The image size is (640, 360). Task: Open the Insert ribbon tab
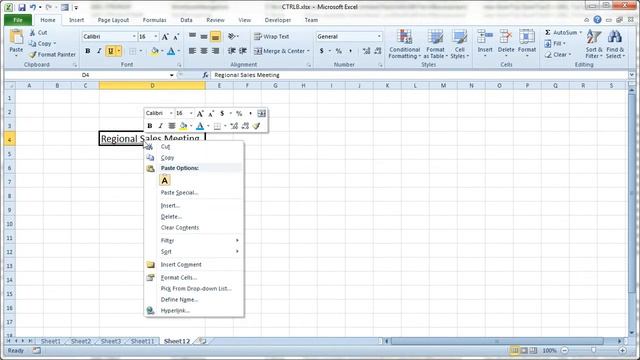pyautogui.click(x=76, y=20)
